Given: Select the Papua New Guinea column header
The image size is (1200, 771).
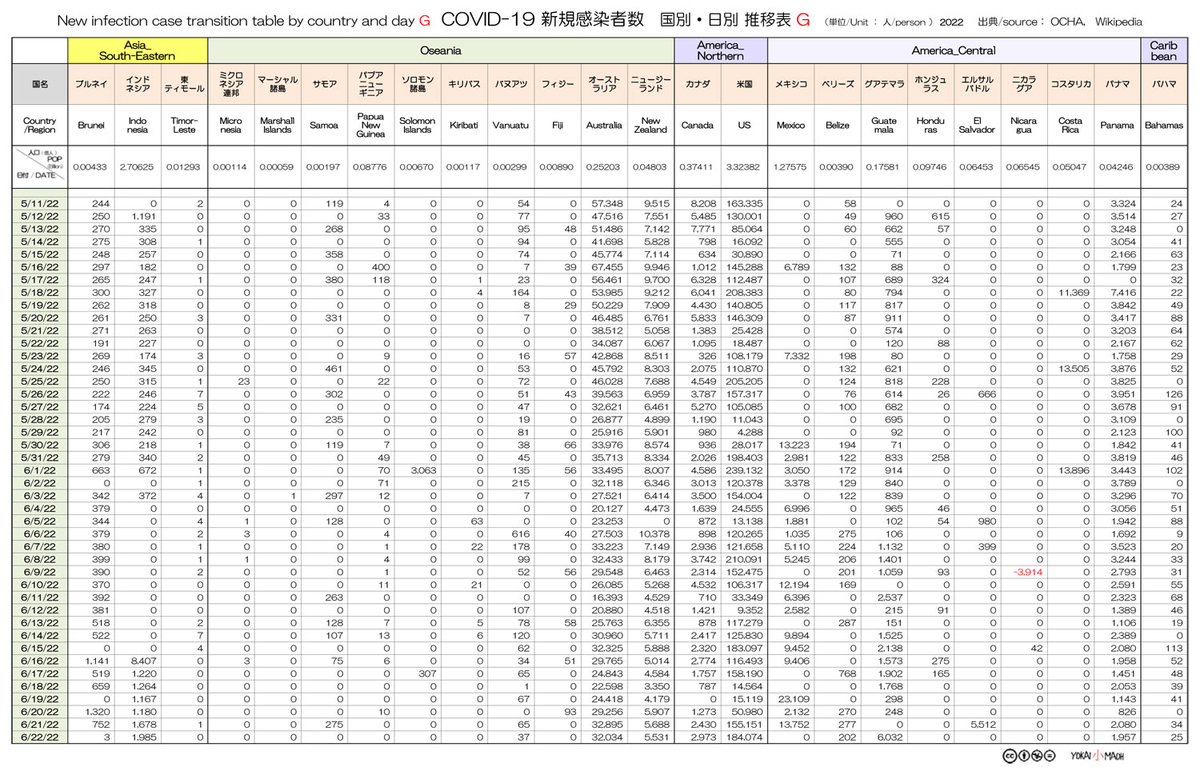Looking at the screenshot, I should [x=370, y=126].
